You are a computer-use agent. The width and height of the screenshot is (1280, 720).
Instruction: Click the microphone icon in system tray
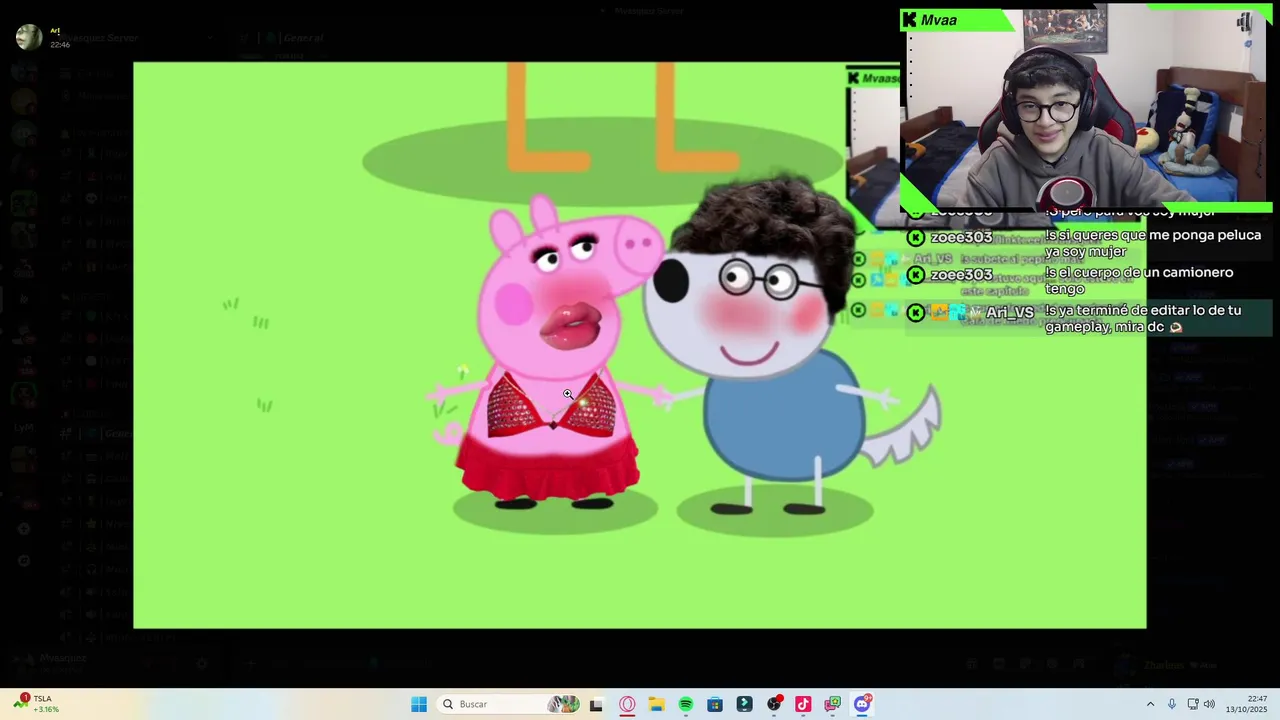pos(1172,704)
